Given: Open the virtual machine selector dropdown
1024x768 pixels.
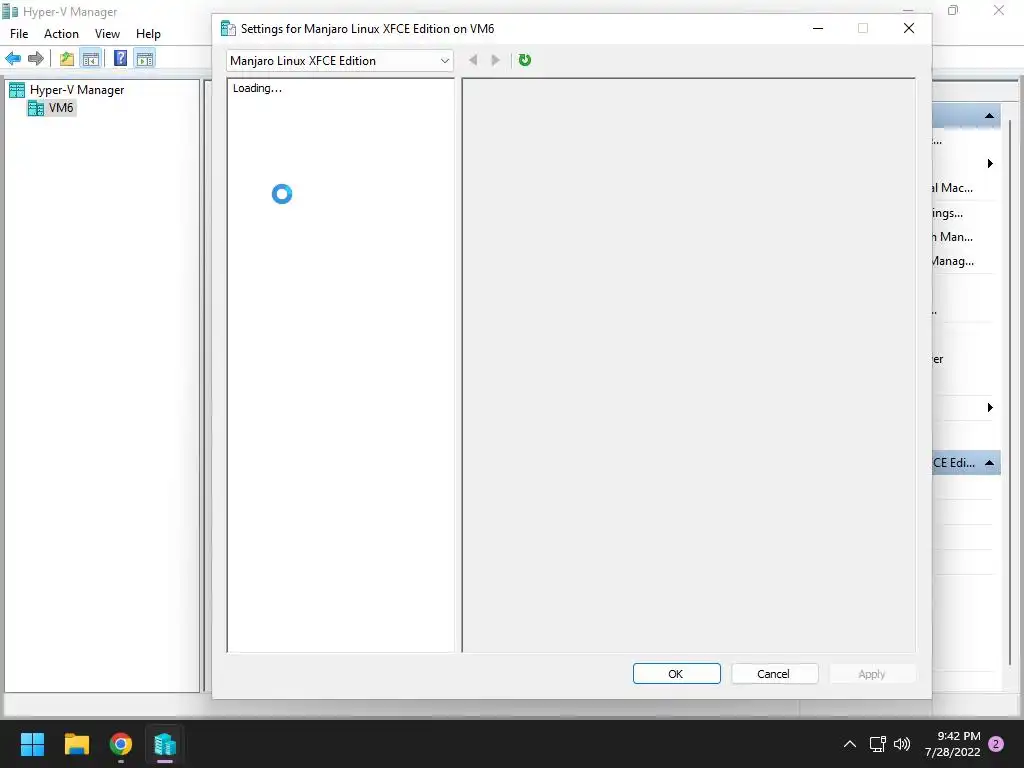Looking at the screenshot, I should pyautogui.click(x=340, y=61).
